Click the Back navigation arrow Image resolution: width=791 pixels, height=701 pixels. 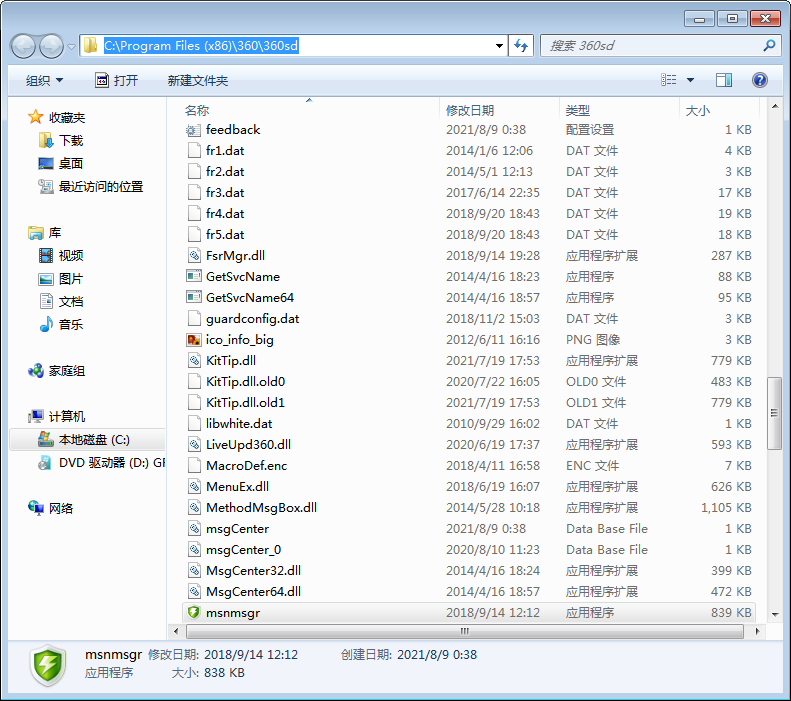23,46
